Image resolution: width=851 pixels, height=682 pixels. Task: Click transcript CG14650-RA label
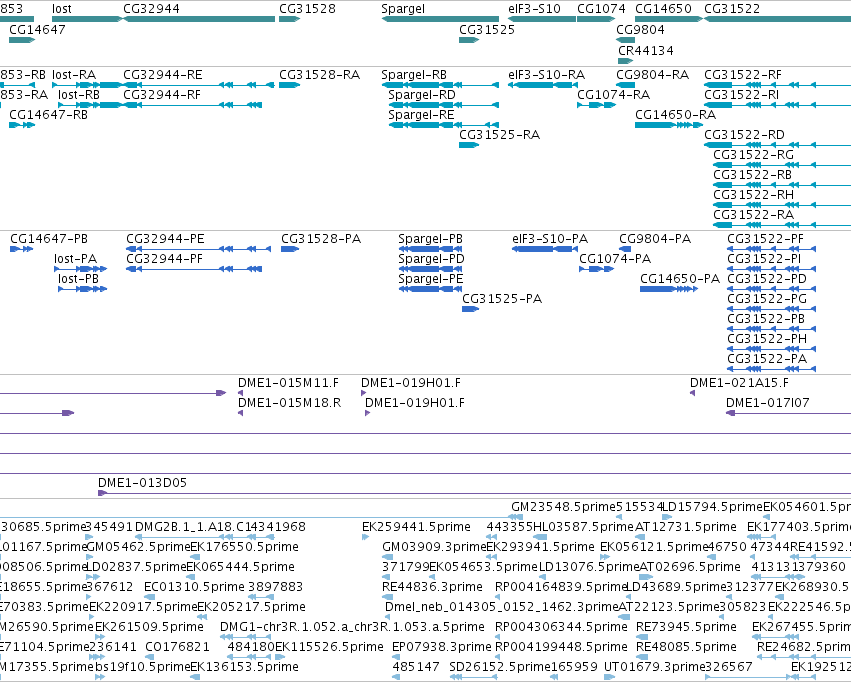pyautogui.click(x=676, y=114)
